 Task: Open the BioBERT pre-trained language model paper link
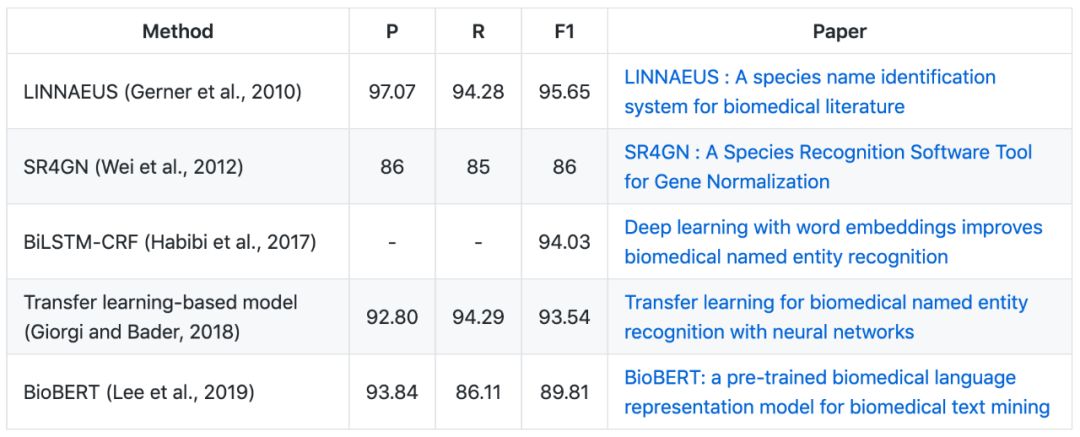[836, 392]
